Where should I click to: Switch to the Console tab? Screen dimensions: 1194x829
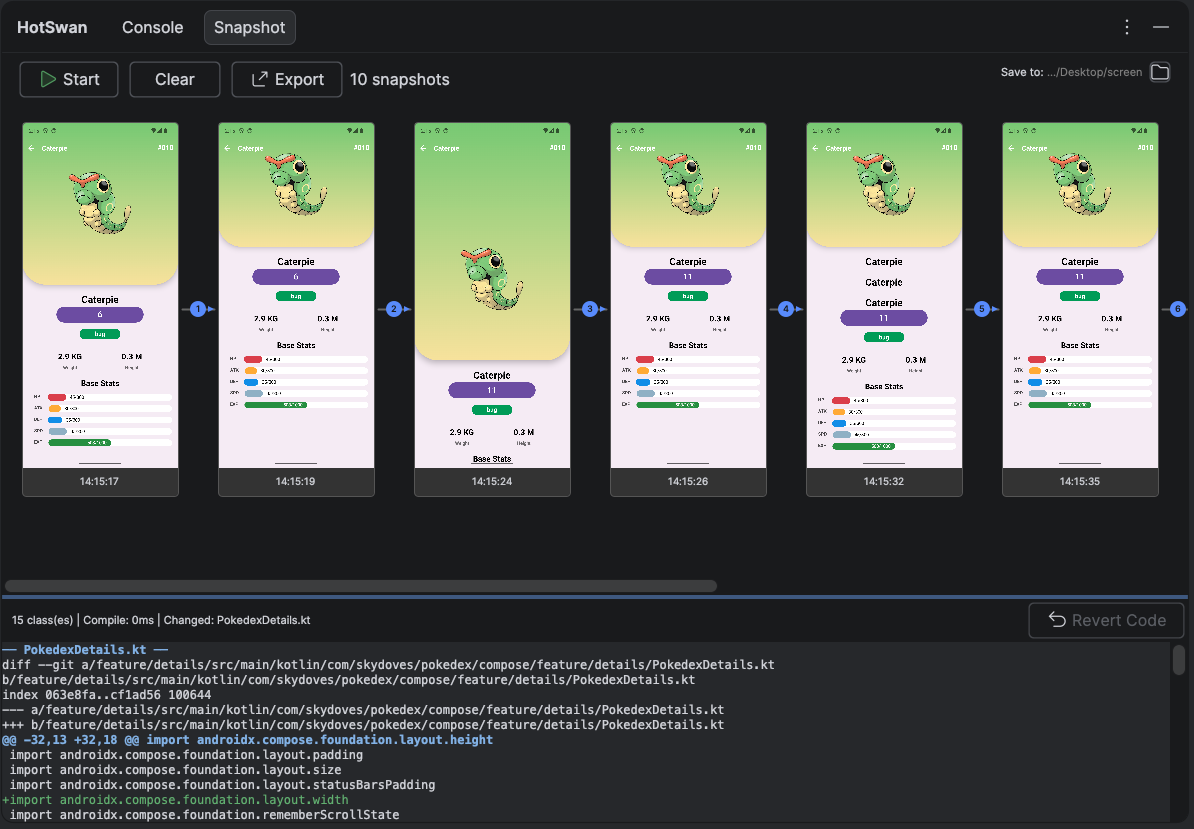[x=152, y=28]
